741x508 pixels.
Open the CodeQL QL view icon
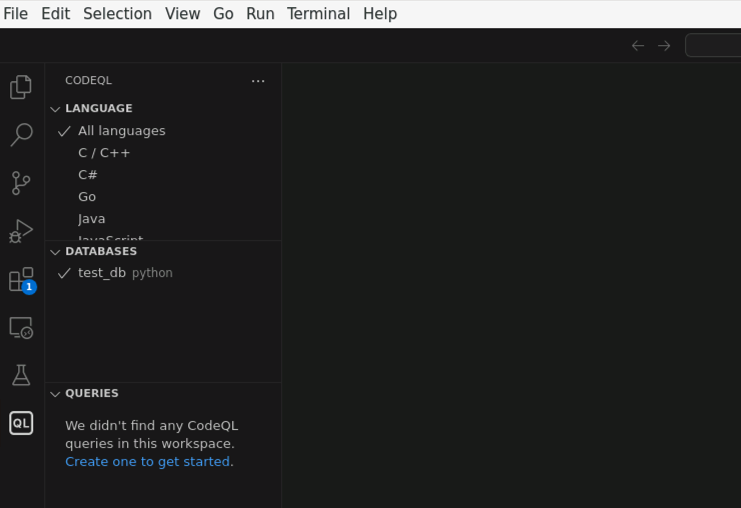click(x=21, y=423)
